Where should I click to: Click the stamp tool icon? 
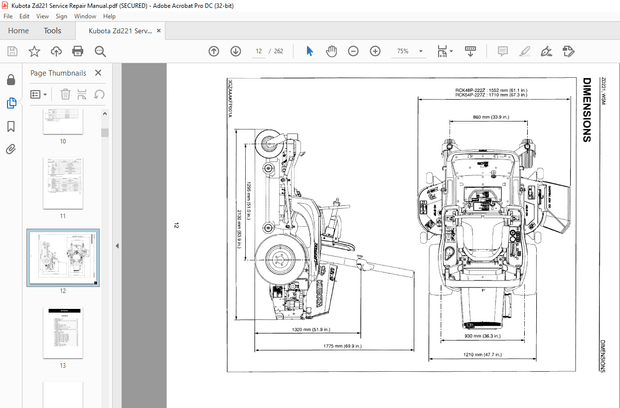(568, 51)
